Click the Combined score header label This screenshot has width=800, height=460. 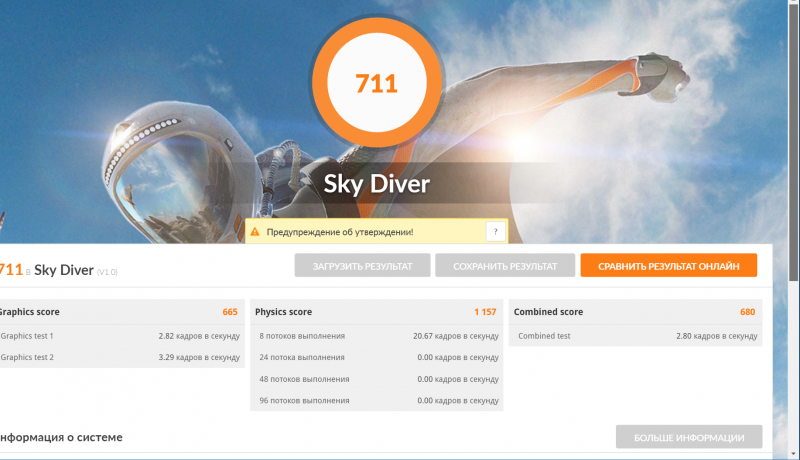[x=548, y=312]
